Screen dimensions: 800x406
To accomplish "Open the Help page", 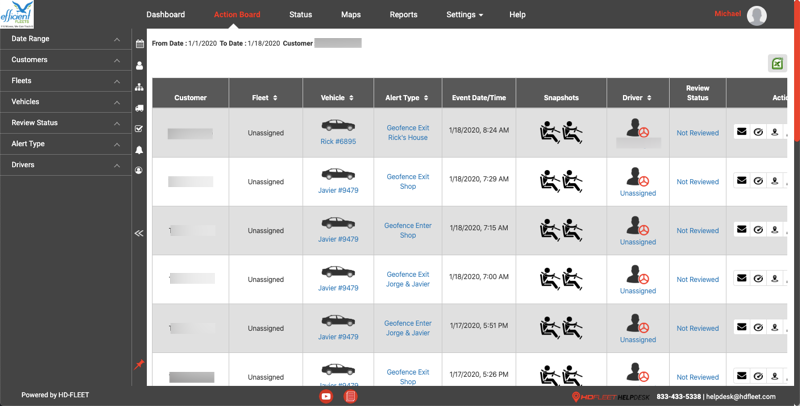I will [517, 14].
